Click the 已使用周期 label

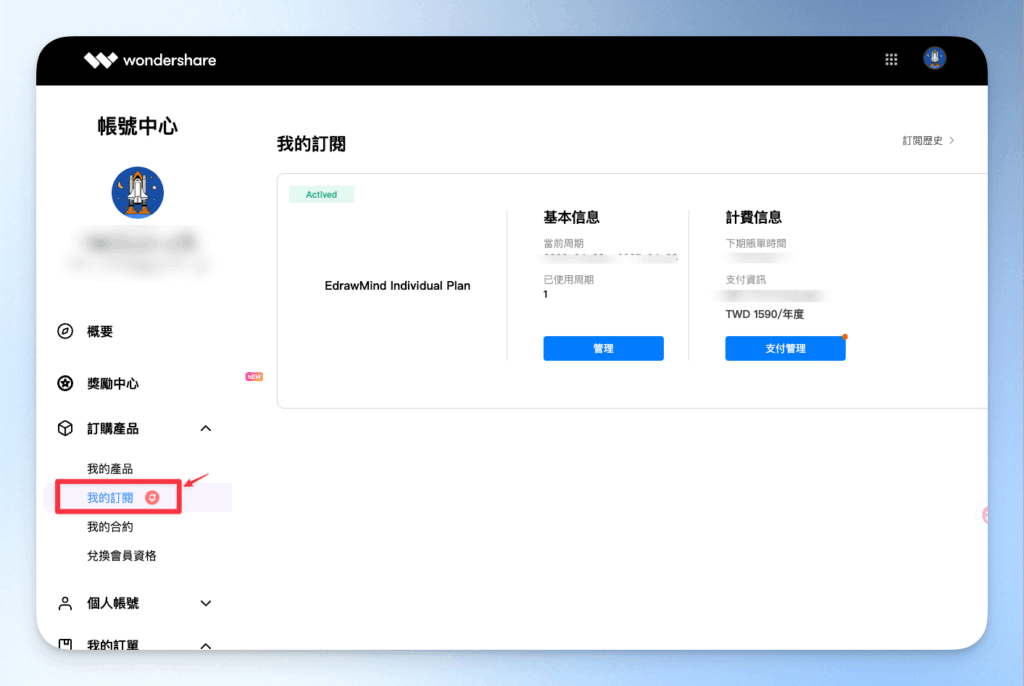point(568,280)
